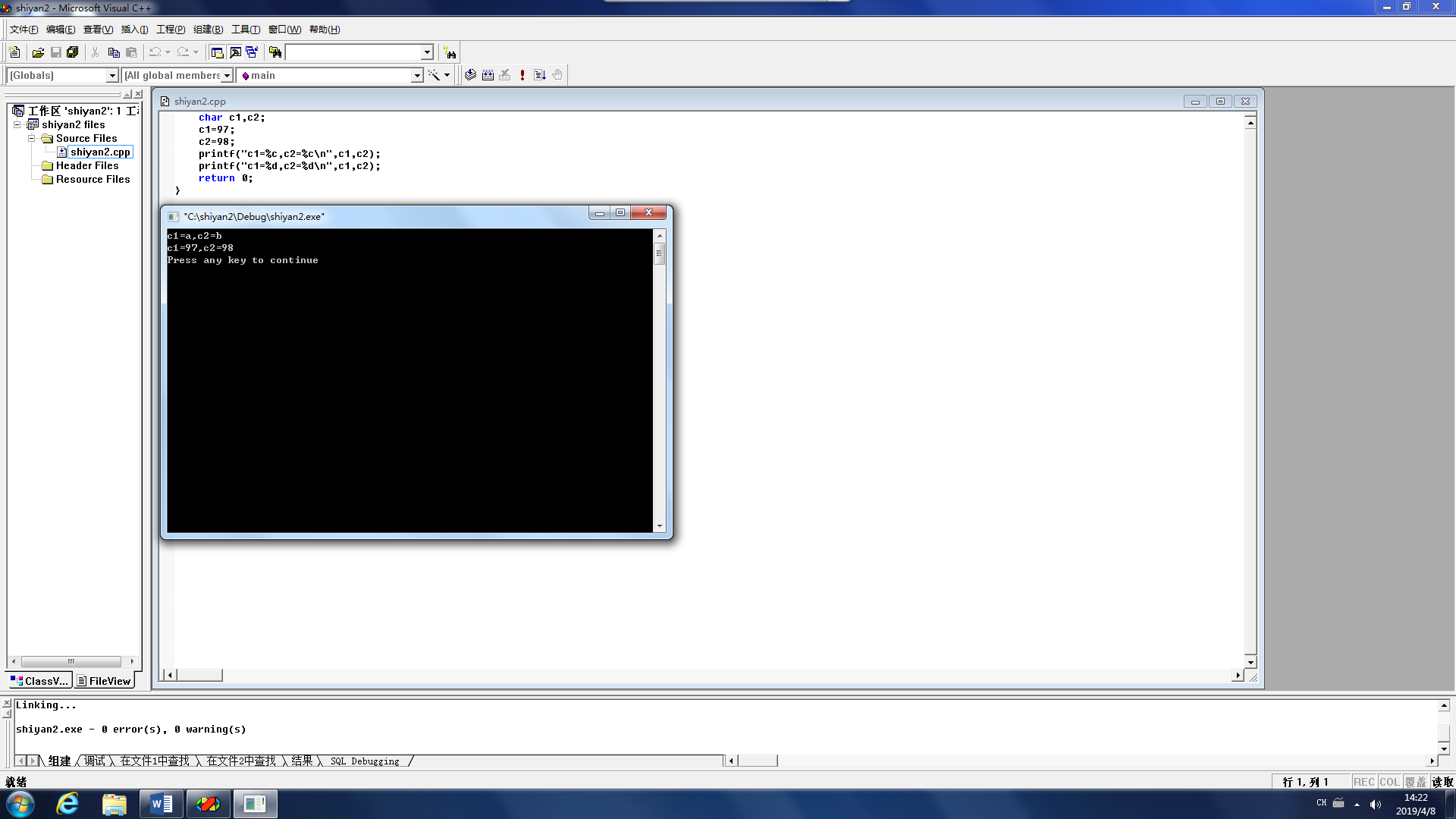Open the WizardBar actions arrow menu
The image size is (1456, 819).
click(x=447, y=75)
